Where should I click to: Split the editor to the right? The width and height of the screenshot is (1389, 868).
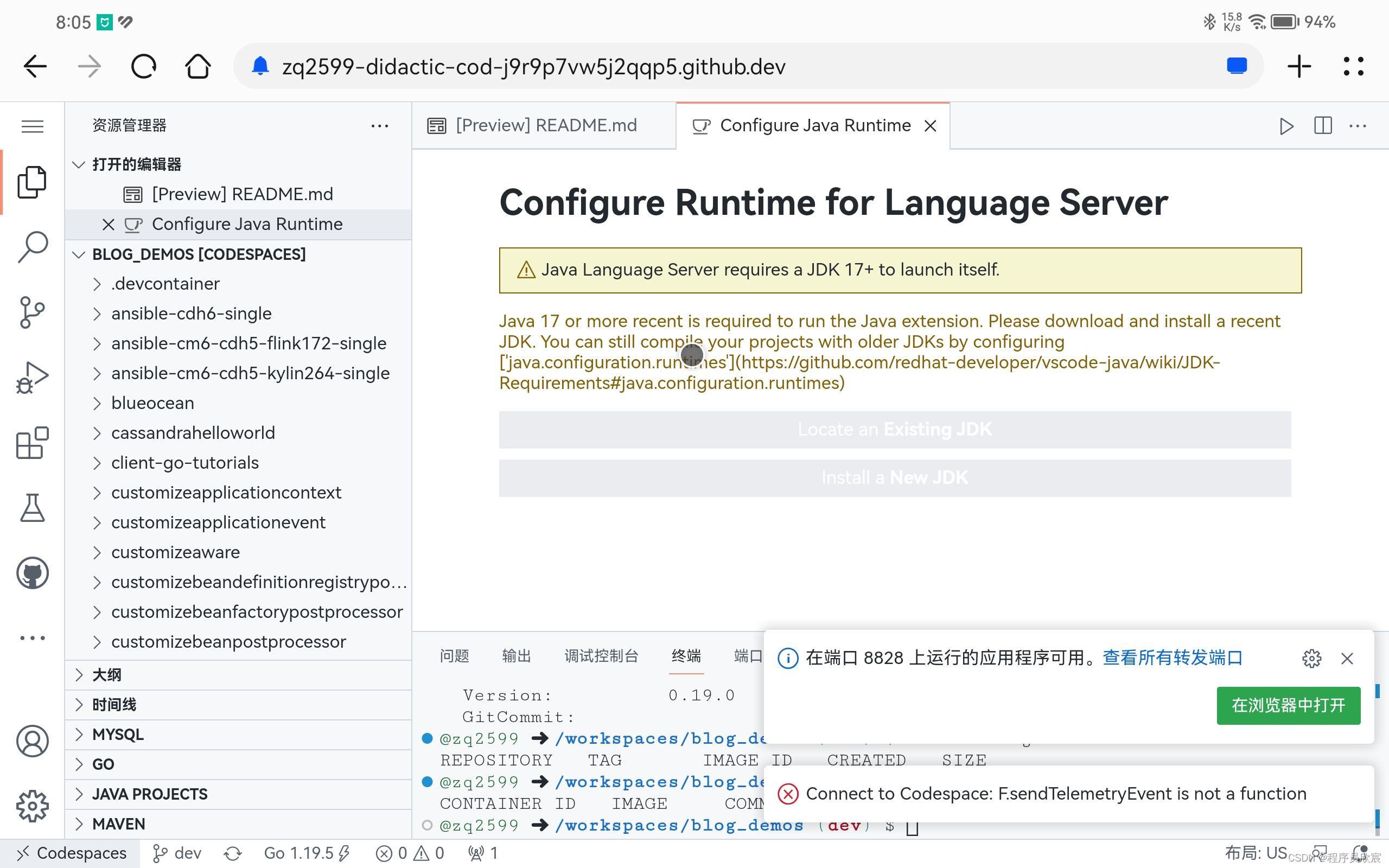[x=1322, y=126]
